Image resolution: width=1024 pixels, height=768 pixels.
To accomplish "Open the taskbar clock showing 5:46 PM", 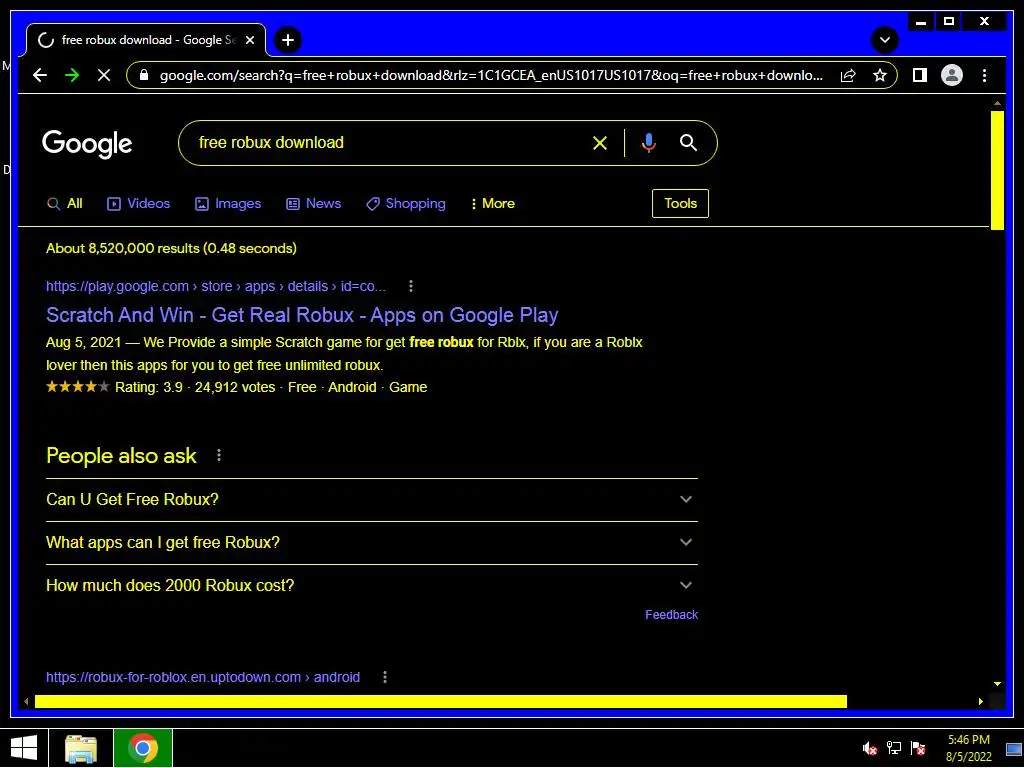I will (968, 748).
